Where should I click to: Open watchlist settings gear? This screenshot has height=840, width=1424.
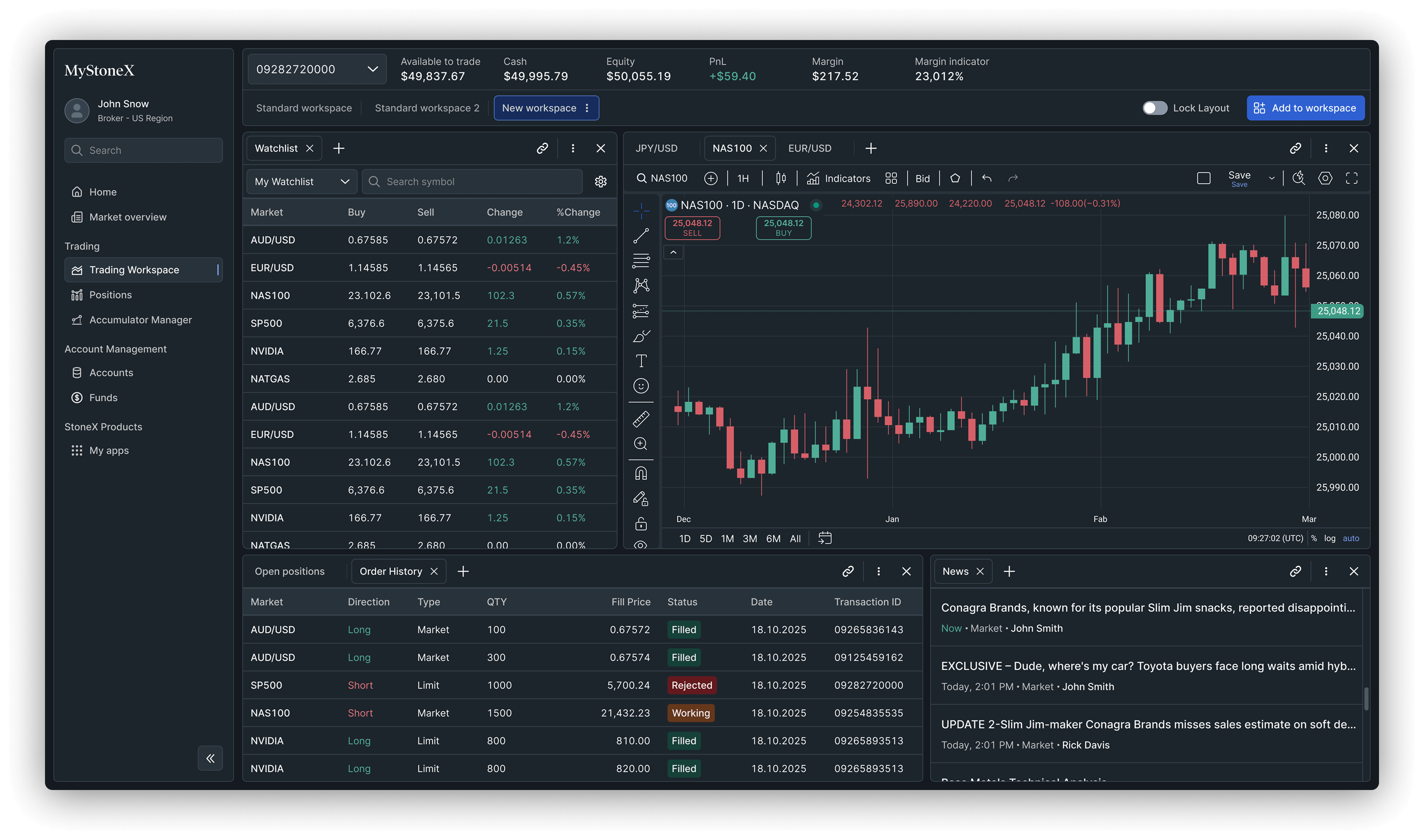(601, 182)
